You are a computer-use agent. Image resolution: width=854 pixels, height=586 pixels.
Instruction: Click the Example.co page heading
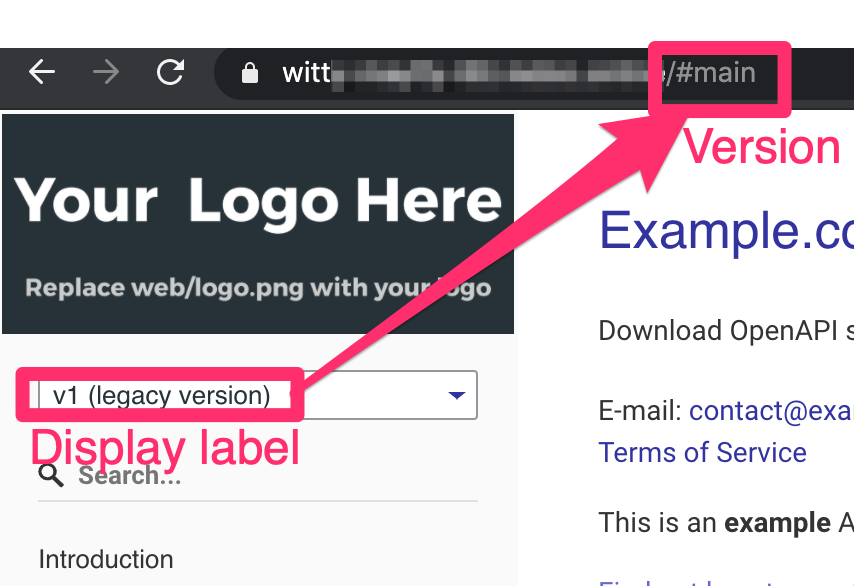[x=727, y=231]
